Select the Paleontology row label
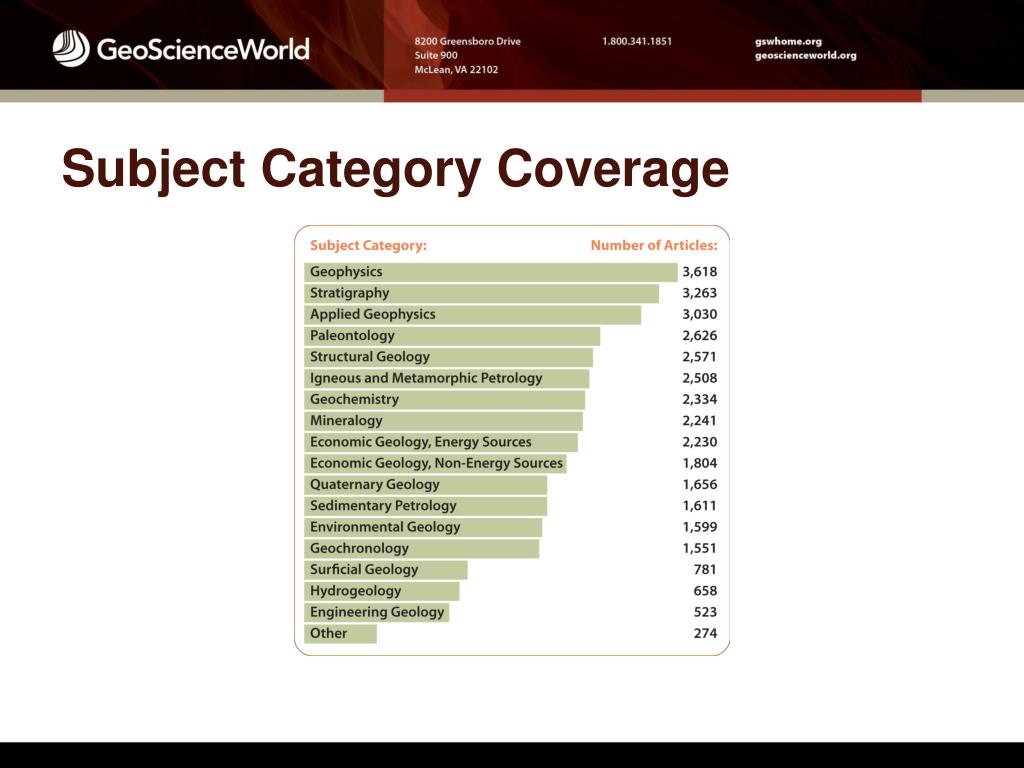The width and height of the screenshot is (1024, 768). (353, 336)
